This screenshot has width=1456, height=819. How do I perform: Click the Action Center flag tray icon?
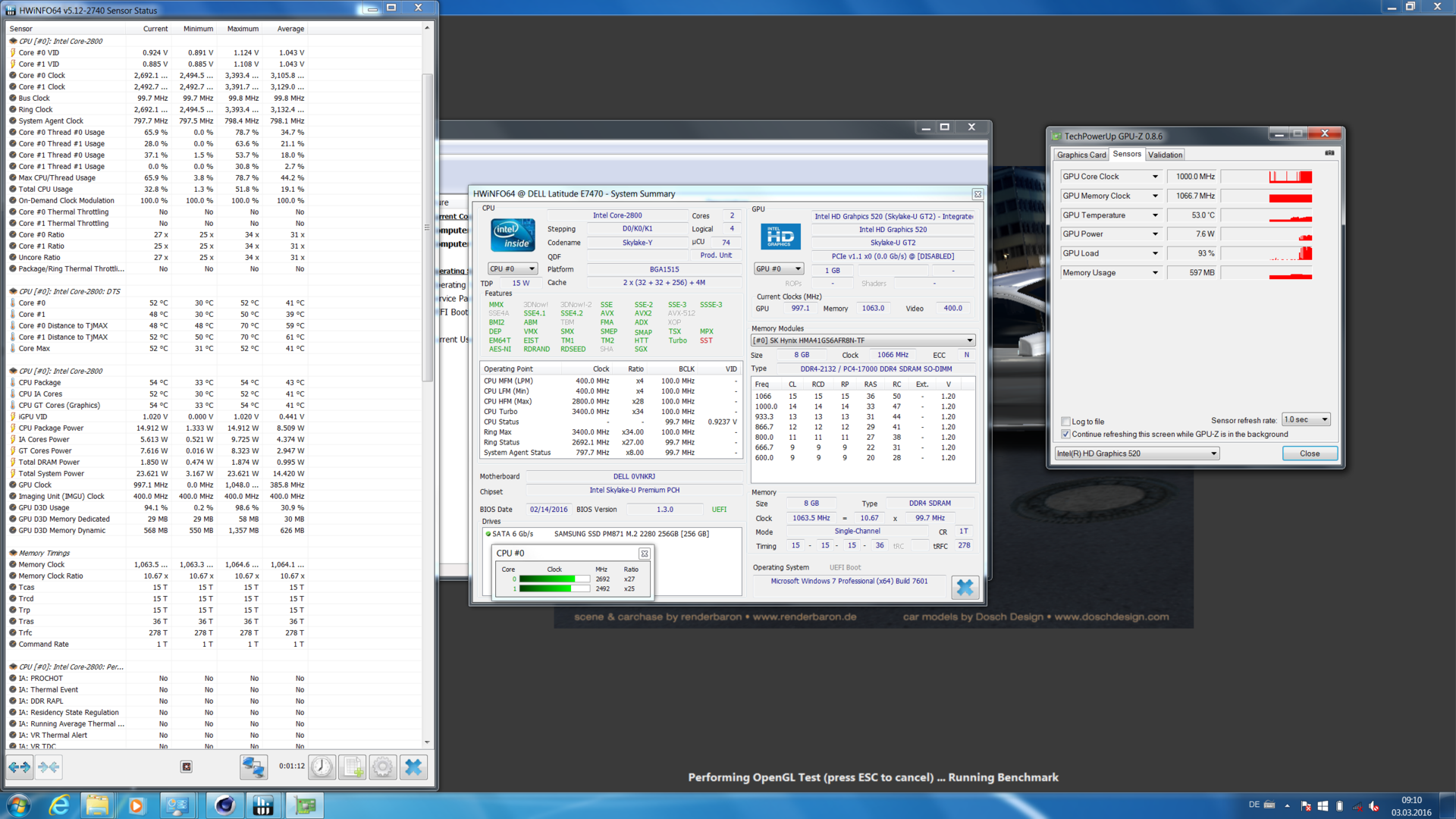[x=1306, y=806]
